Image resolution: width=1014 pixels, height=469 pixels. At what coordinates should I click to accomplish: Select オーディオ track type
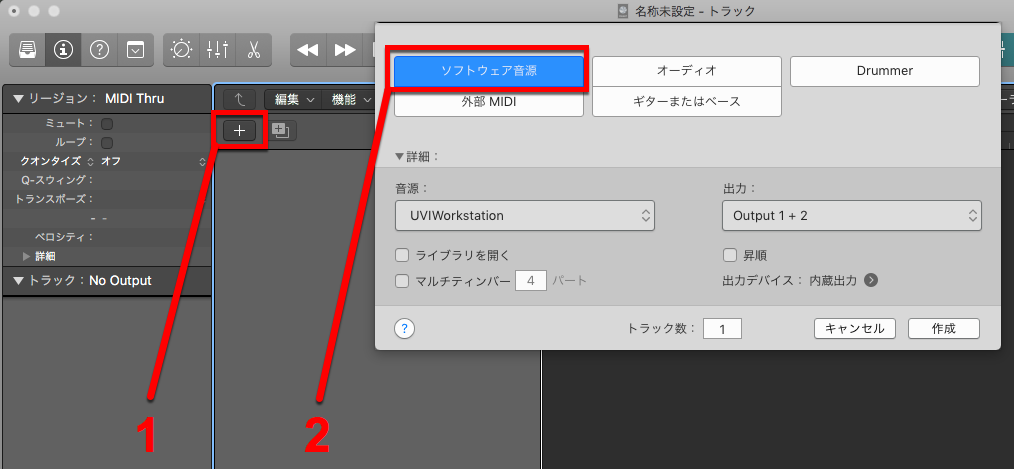pyautogui.click(x=687, y=71)
